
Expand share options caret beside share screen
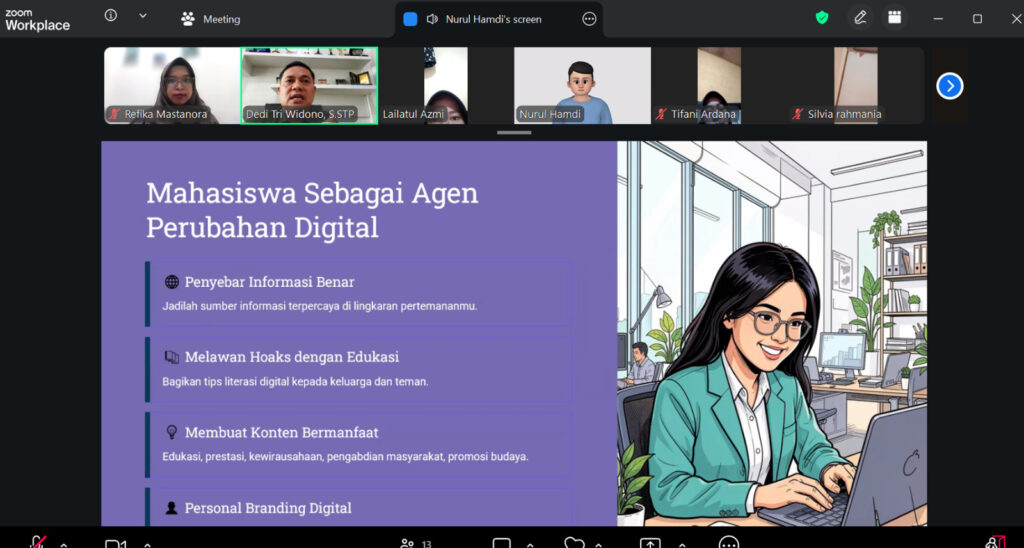pyautogui.click(x=682, y=544)
